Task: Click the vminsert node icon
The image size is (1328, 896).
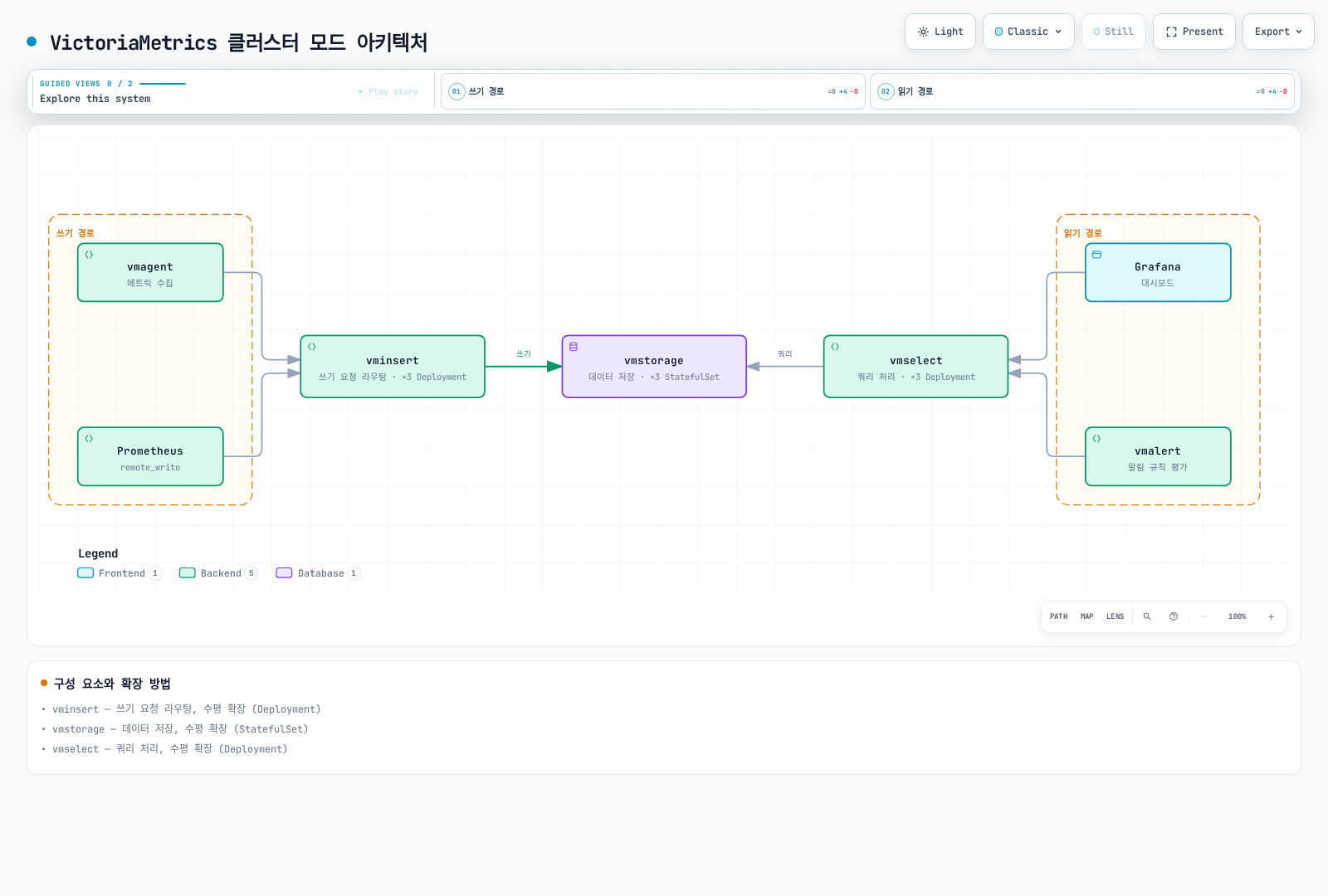Action: [x=312, y=347]
